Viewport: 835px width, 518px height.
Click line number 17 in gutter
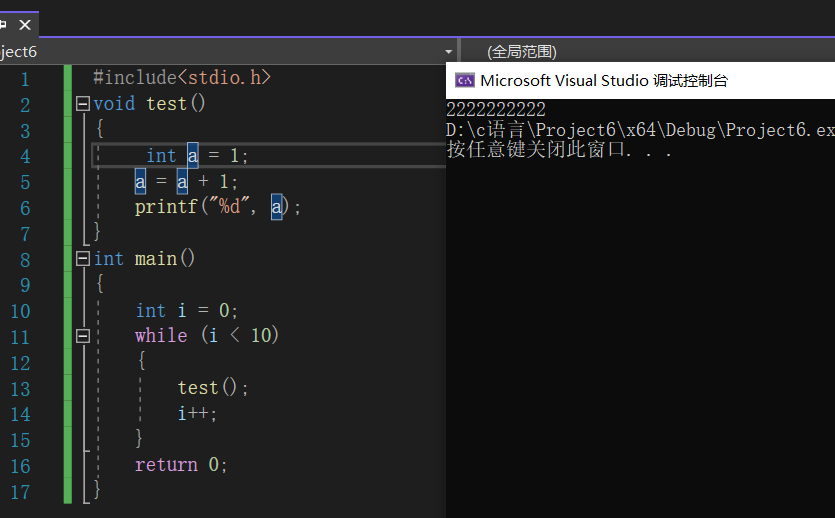click(x=20, y=492)
